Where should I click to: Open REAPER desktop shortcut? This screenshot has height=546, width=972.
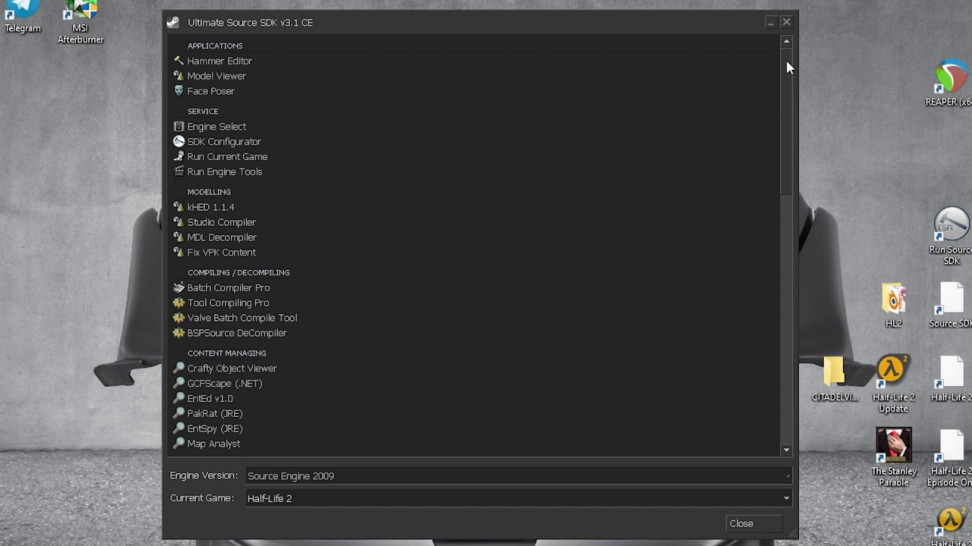[951, 82]
